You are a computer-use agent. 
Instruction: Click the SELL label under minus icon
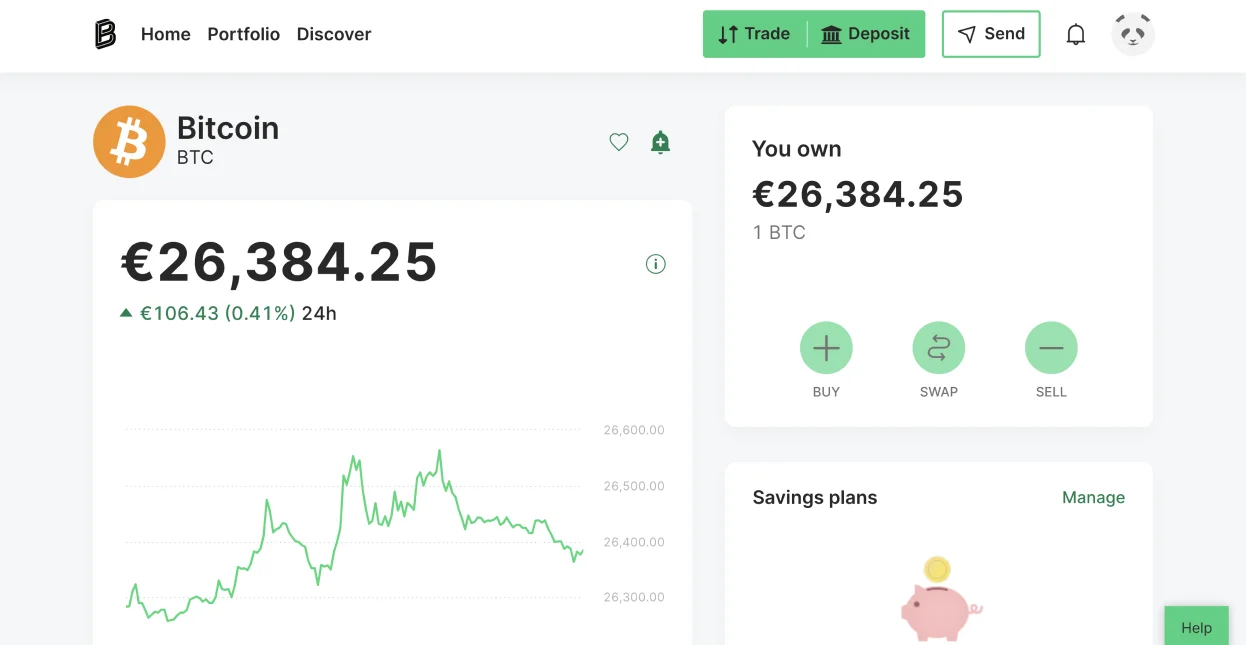pos(1051,392)
